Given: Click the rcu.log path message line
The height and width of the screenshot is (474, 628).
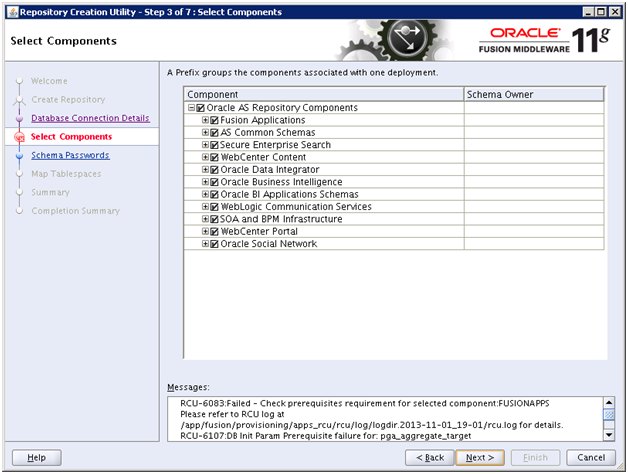Looking at the screenshot, I should point(372,425).
